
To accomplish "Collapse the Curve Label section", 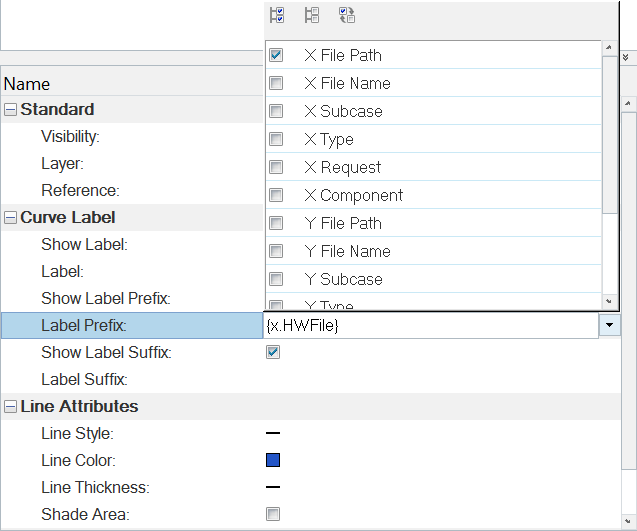I will point(10,218).
